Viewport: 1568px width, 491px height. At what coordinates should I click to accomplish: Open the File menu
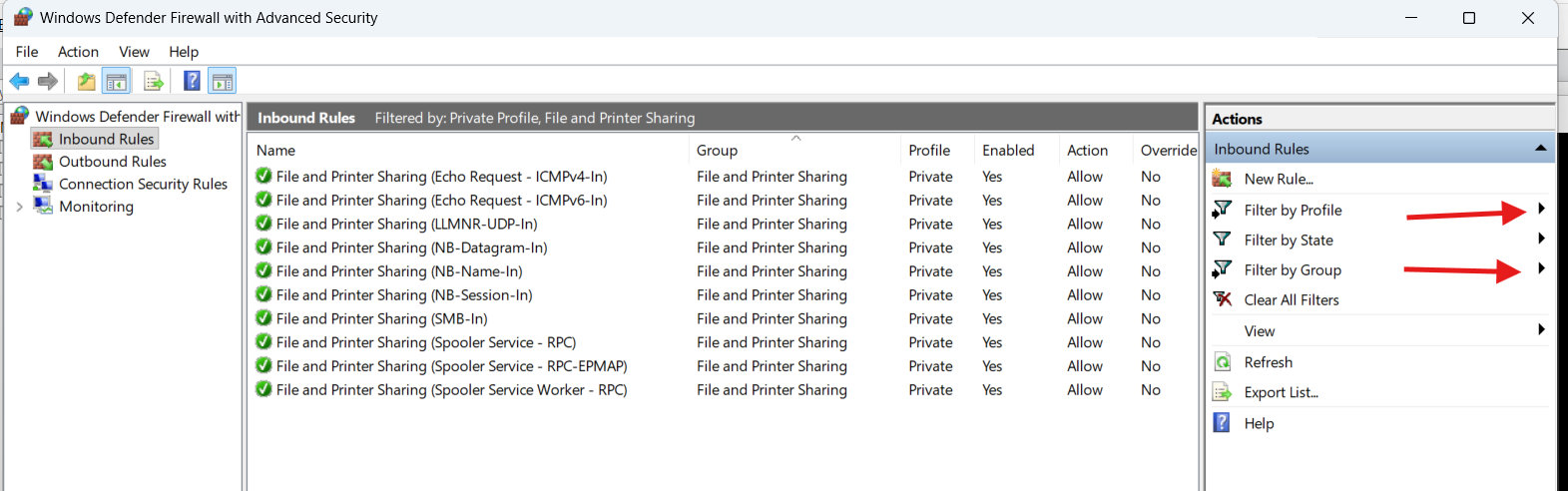[x=27, y=52]
